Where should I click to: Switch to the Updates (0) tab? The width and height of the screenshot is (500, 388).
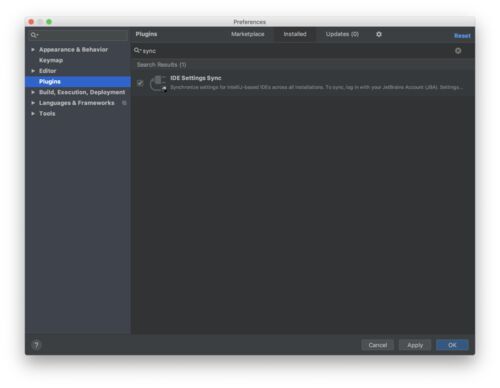[x=342, y=34]
